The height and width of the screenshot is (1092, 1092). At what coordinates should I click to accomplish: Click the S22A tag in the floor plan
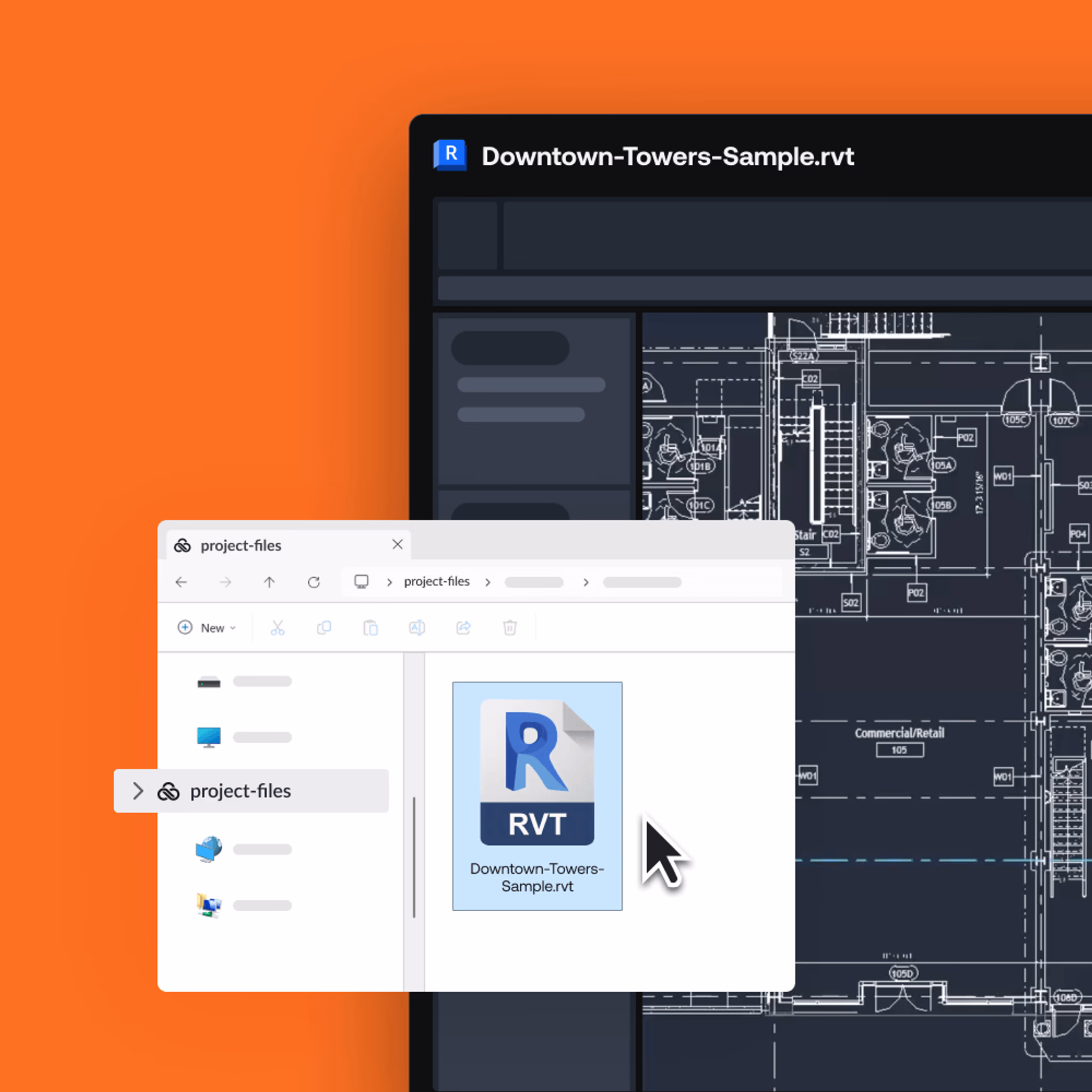point(804,356)
